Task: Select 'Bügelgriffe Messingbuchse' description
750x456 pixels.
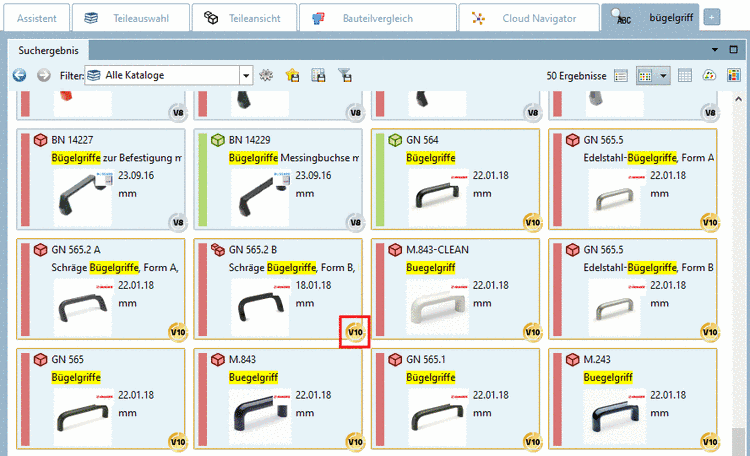Action: 294,158
